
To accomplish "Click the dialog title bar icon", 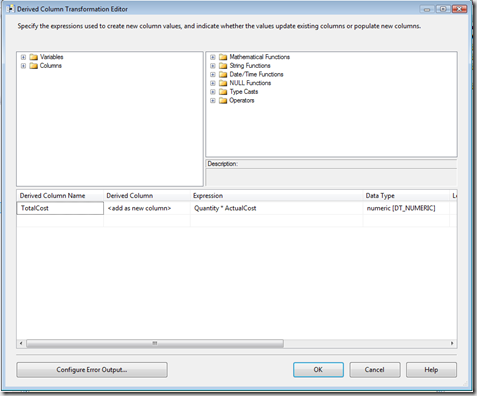I will click(10, 9).
